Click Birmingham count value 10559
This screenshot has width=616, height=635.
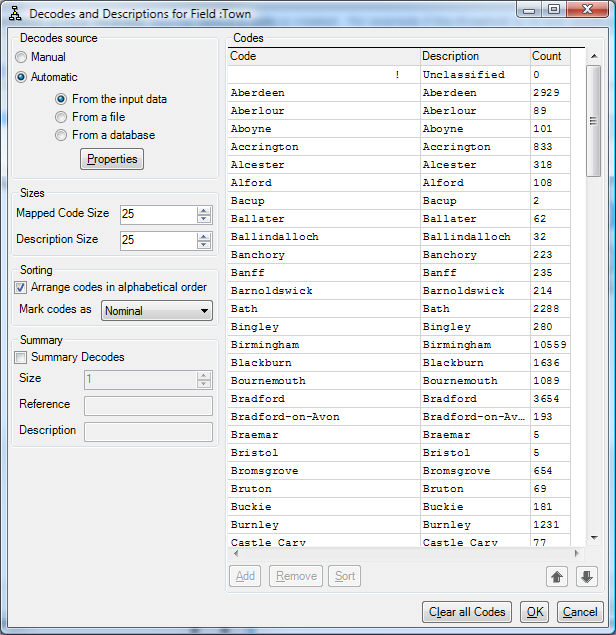pyautogui.click(x=550, y=345)
